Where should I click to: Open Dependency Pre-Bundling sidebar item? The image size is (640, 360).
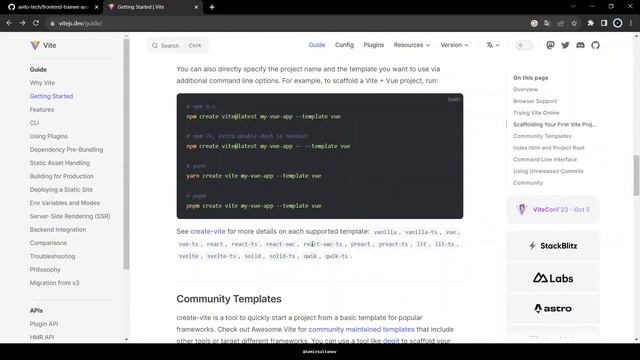coord(67,149)
